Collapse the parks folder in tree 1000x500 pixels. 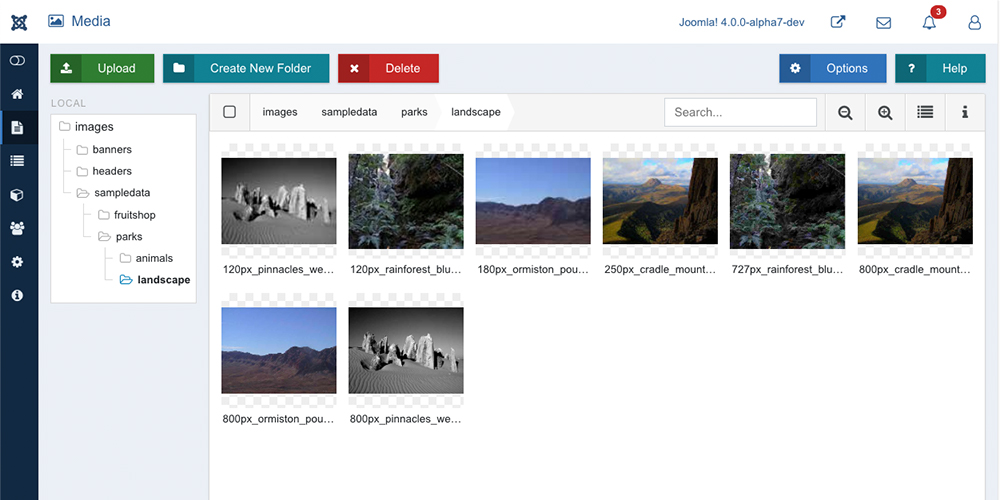pyautogui.click(x=120, y=237)
